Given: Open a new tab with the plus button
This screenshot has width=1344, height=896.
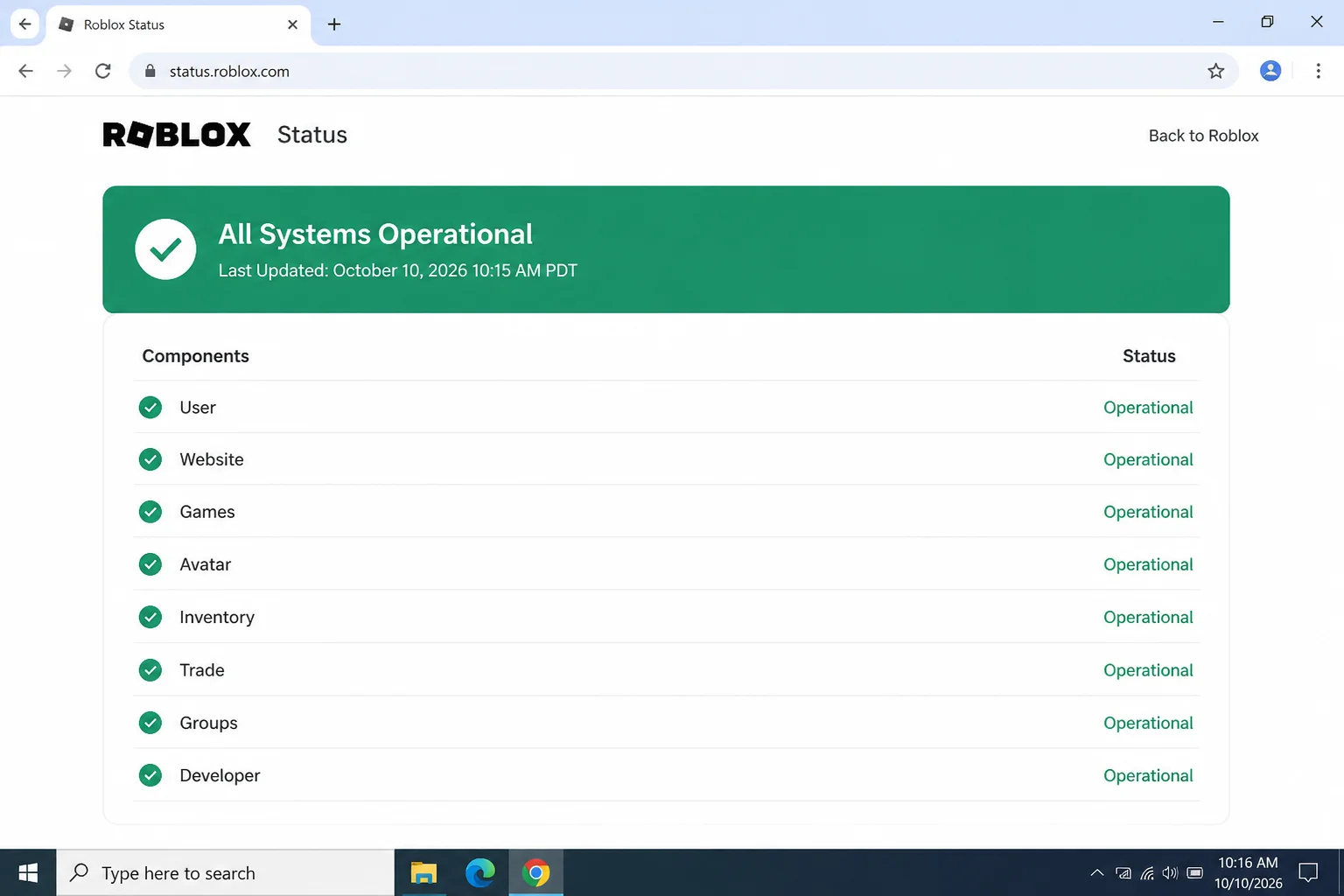Looking at the screenshot, I should (334, 24).
